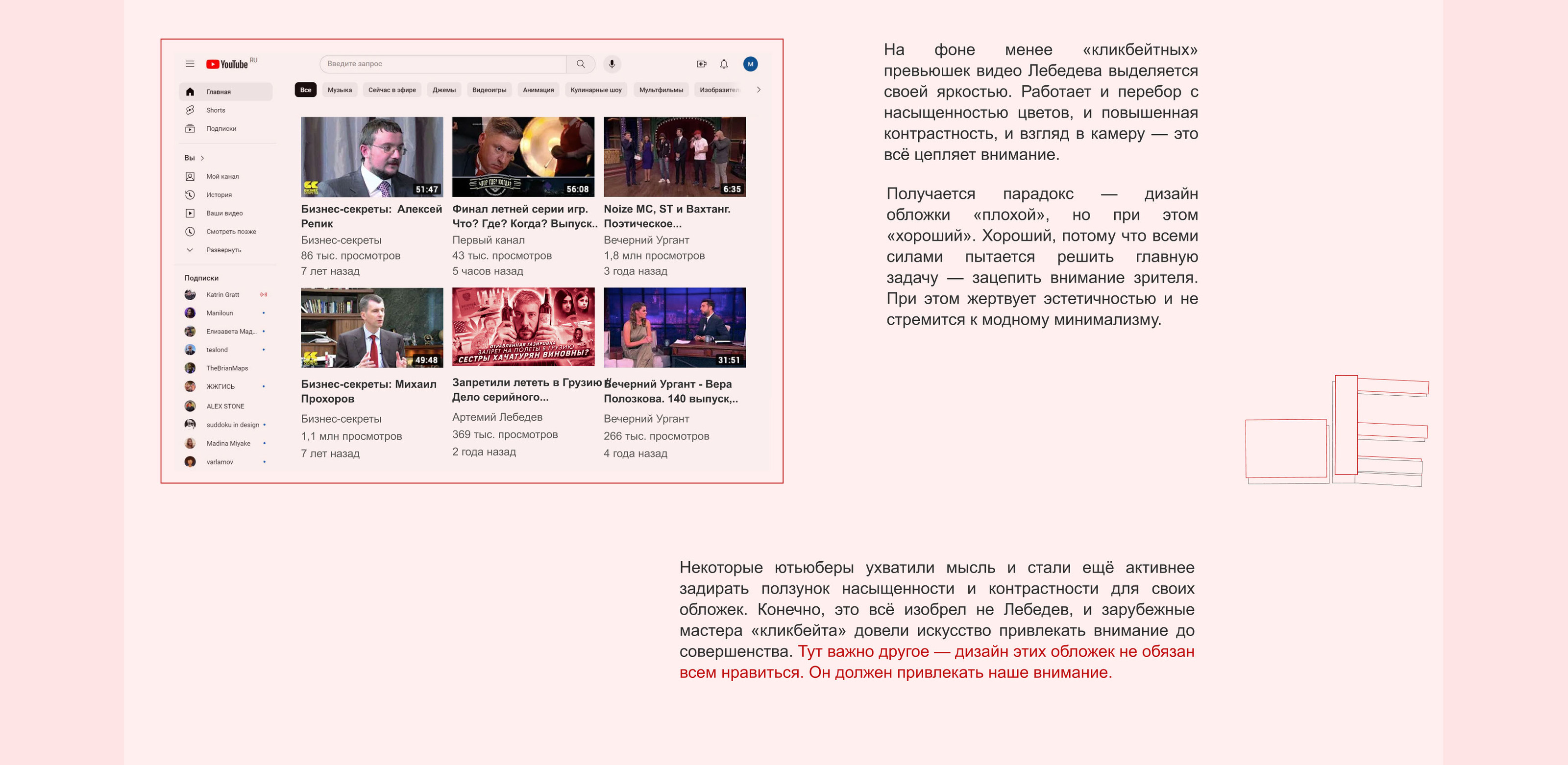Open History in sidebar
The height and width of the screenshot is (765, 1568).
219,195
